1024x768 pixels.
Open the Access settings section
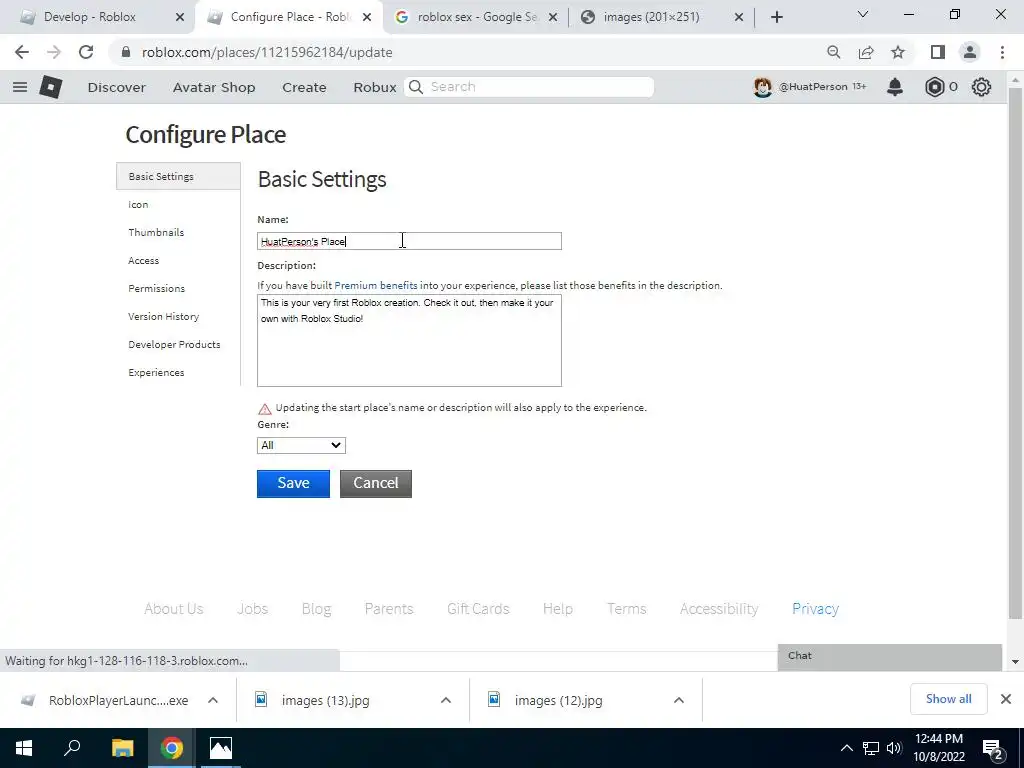coord(144,261)
